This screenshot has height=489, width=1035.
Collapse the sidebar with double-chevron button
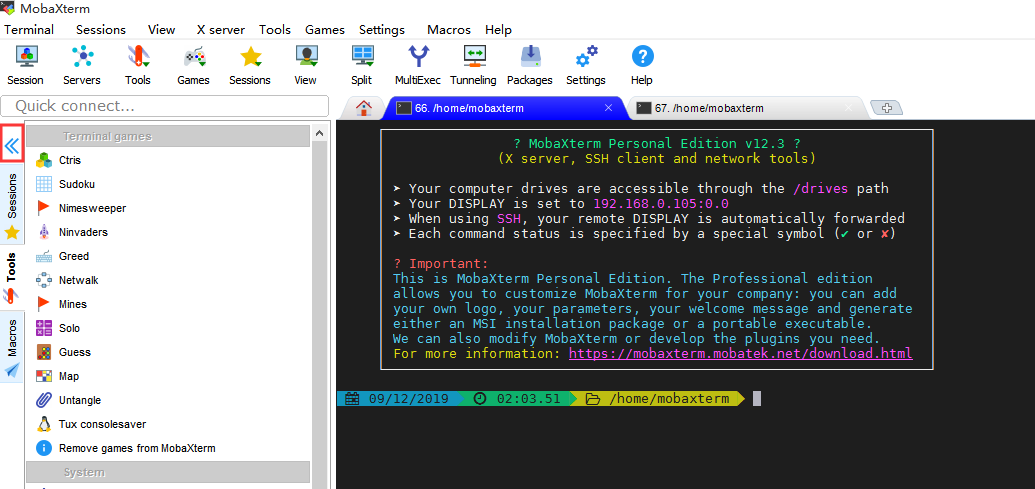point(13,146)
